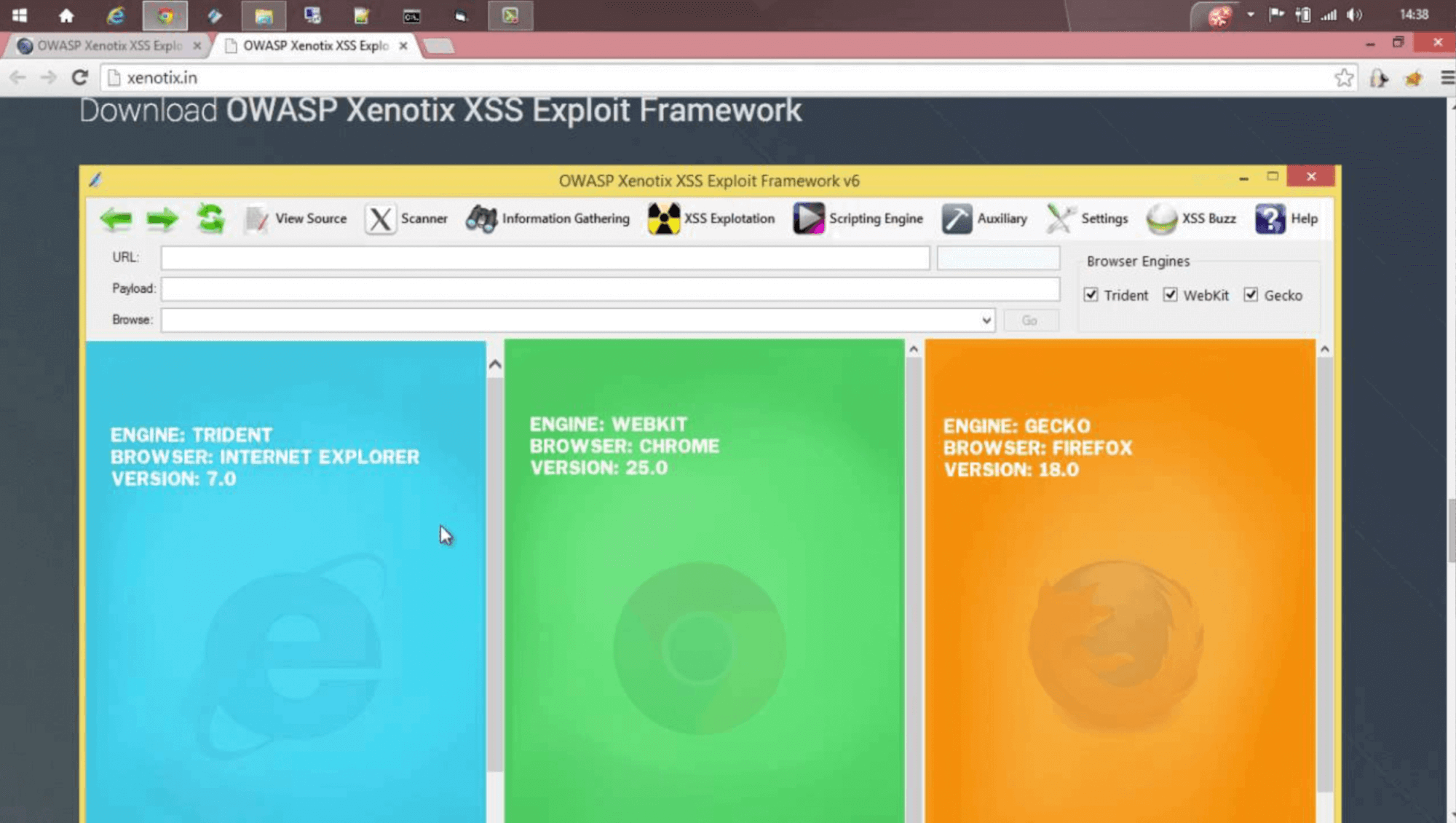Click the system clock 14:38

[1415, 15]
